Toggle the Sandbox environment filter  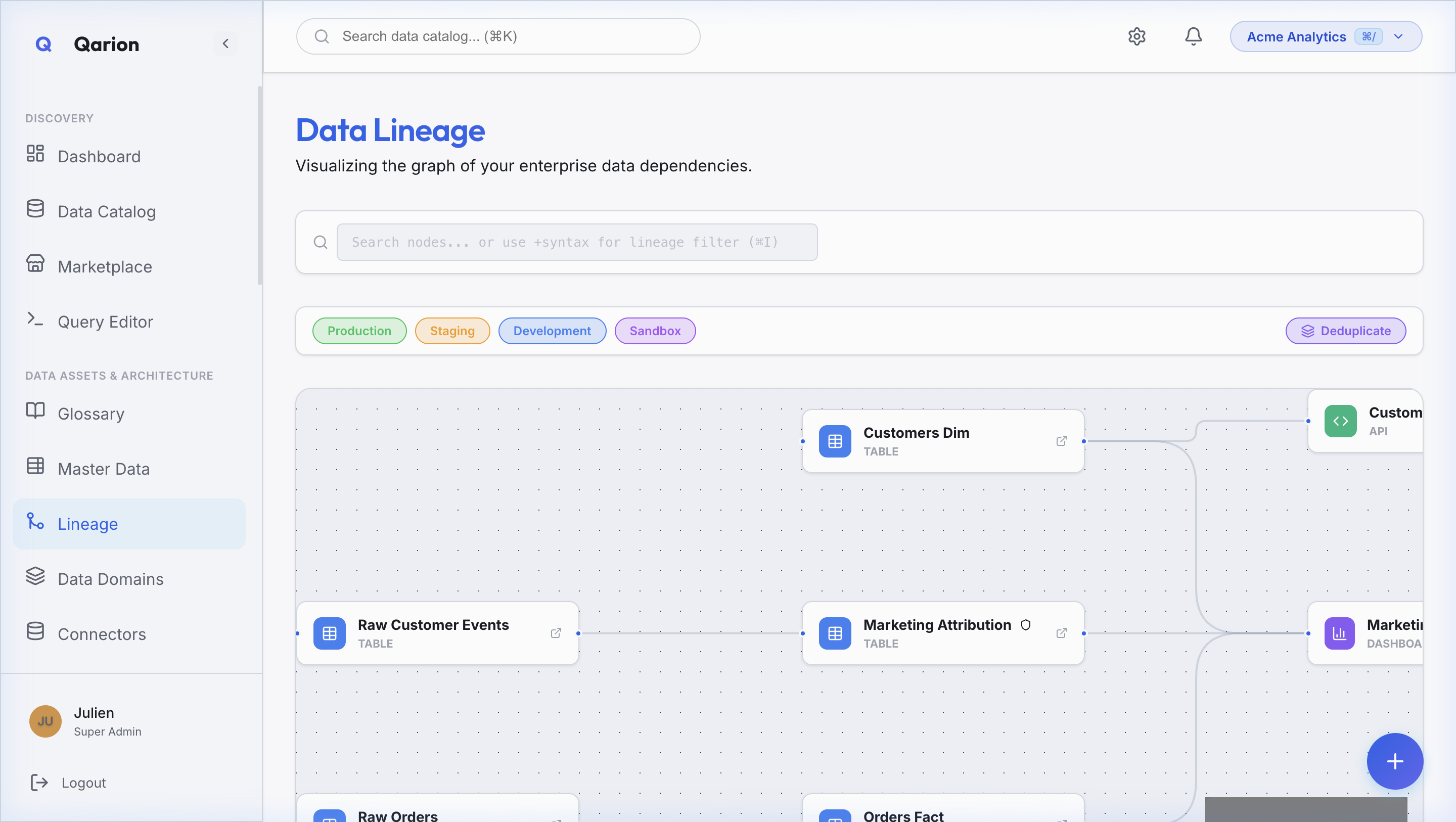tap(655, 331)
